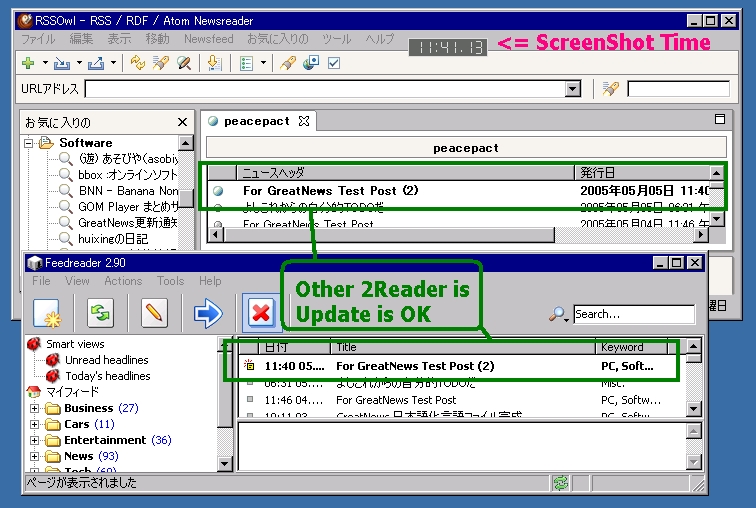
Task: Sort by Title column in Feedreader
Action: click(x=463, y=348)
